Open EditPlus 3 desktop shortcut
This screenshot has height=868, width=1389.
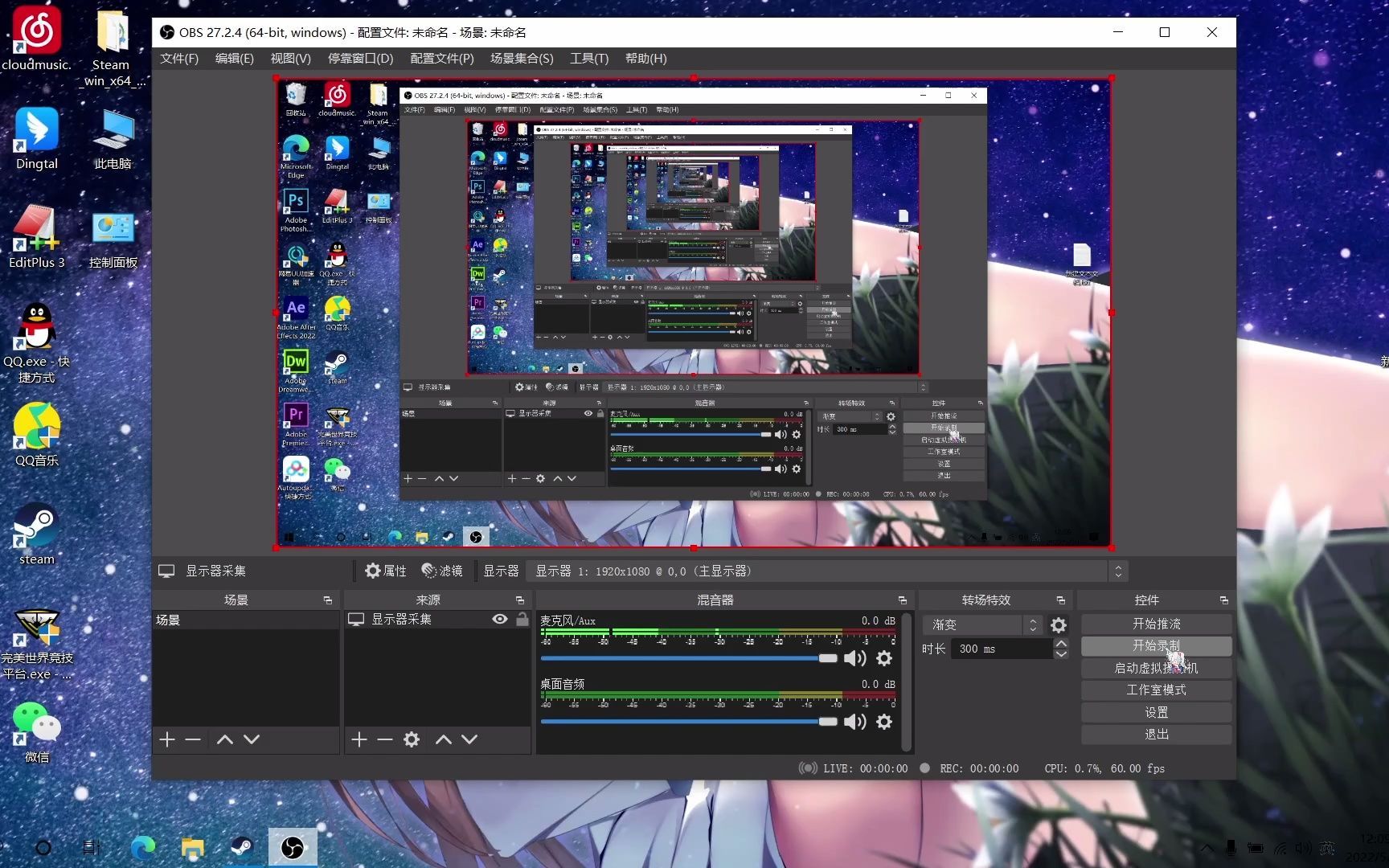tap(36, 236)
